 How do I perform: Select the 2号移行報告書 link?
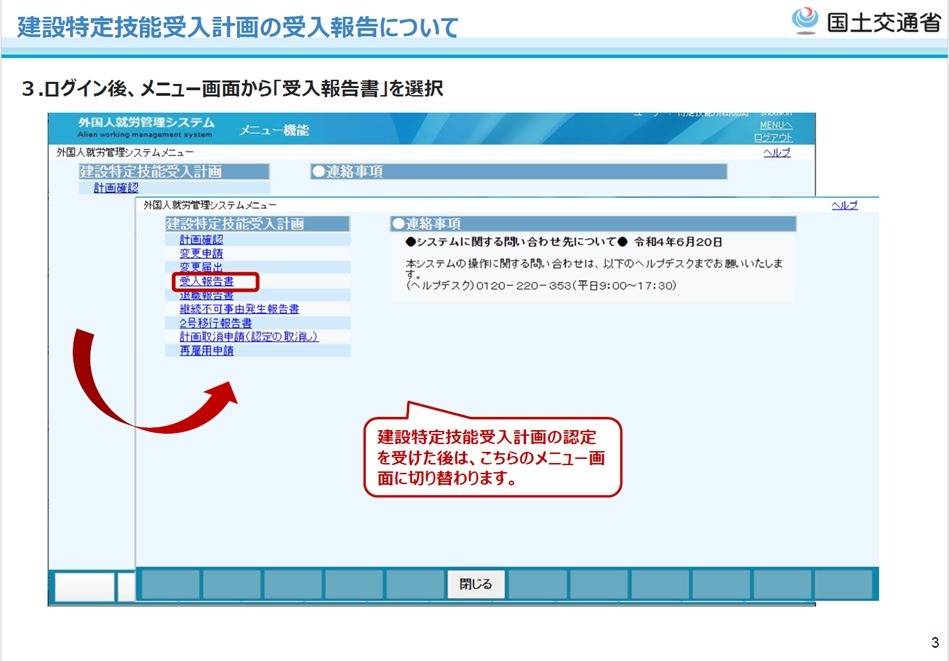click(x=215, y=324)
